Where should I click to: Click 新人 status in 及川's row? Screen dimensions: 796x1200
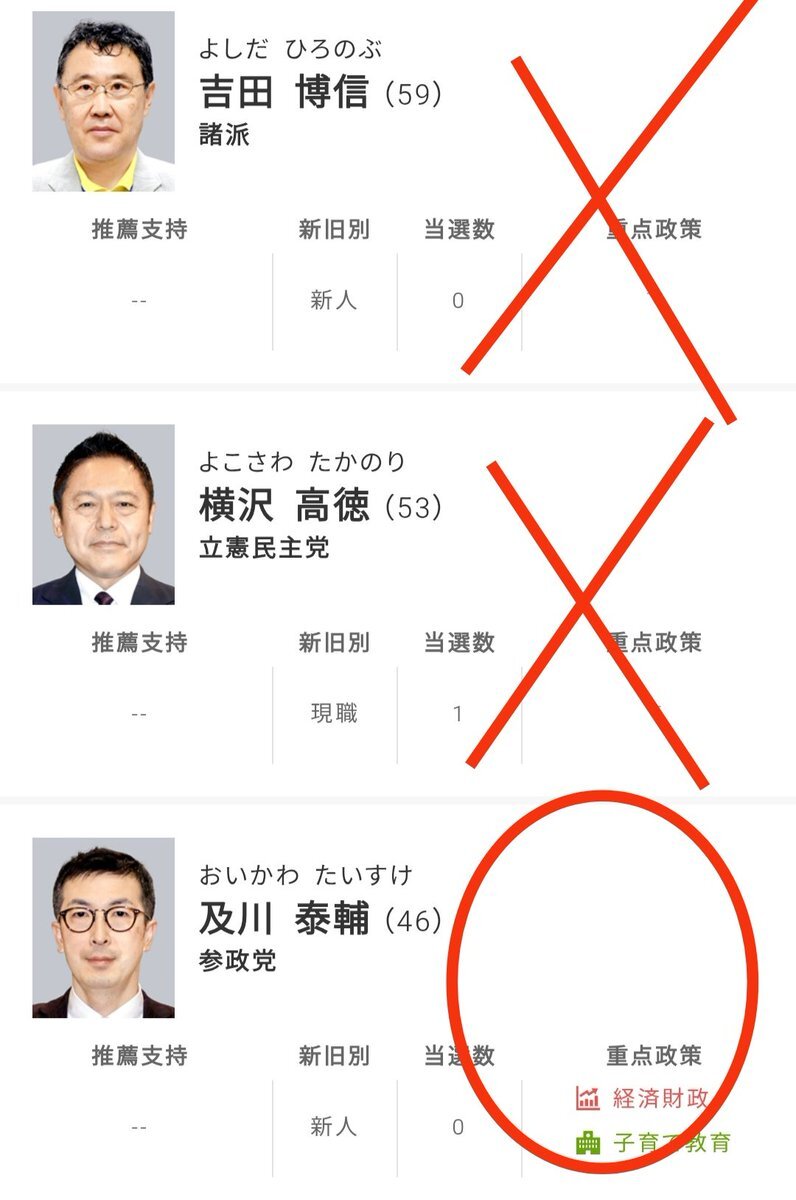click(x=334, y=1127)
